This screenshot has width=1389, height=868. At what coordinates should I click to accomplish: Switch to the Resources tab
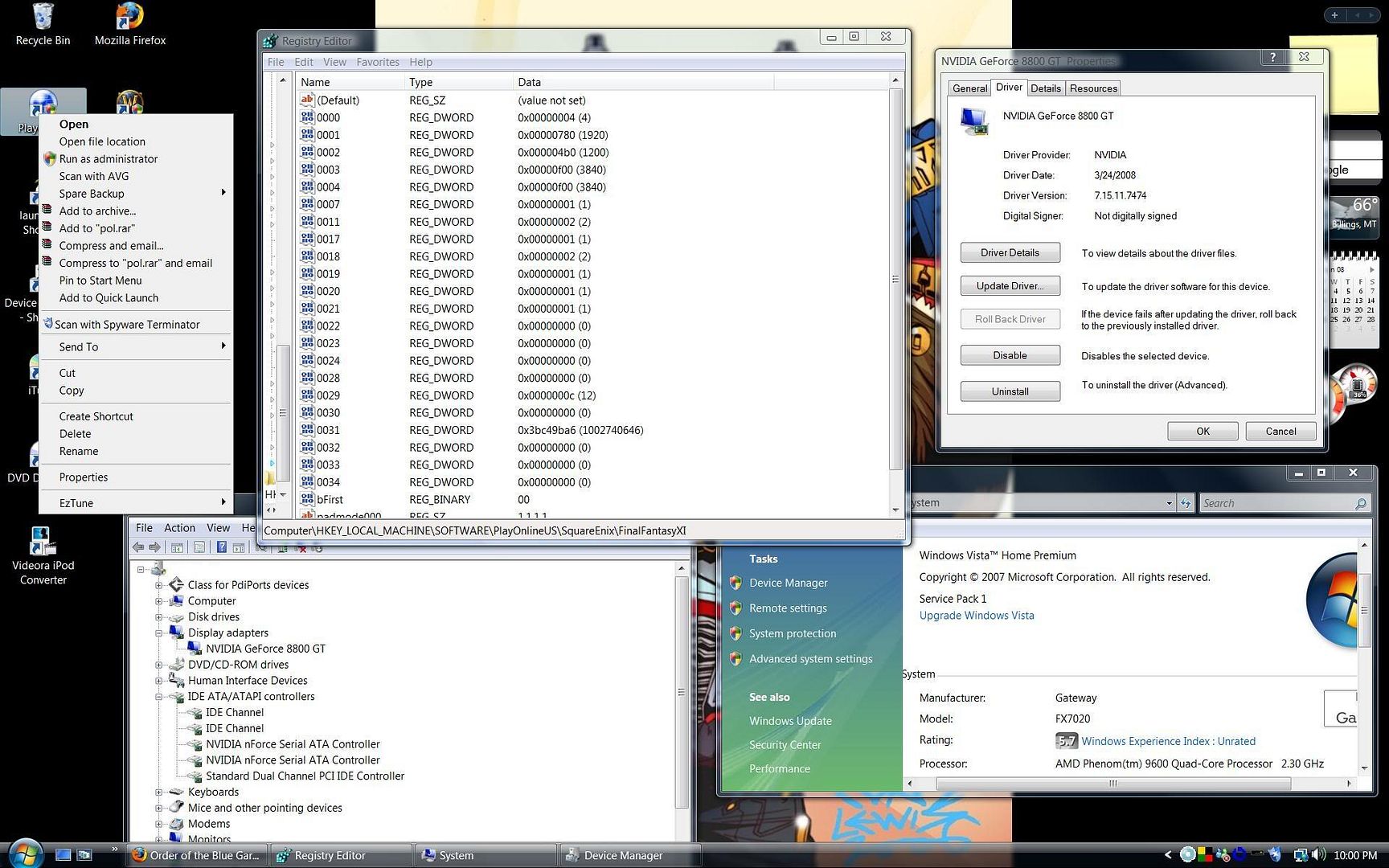point(1093,88)
